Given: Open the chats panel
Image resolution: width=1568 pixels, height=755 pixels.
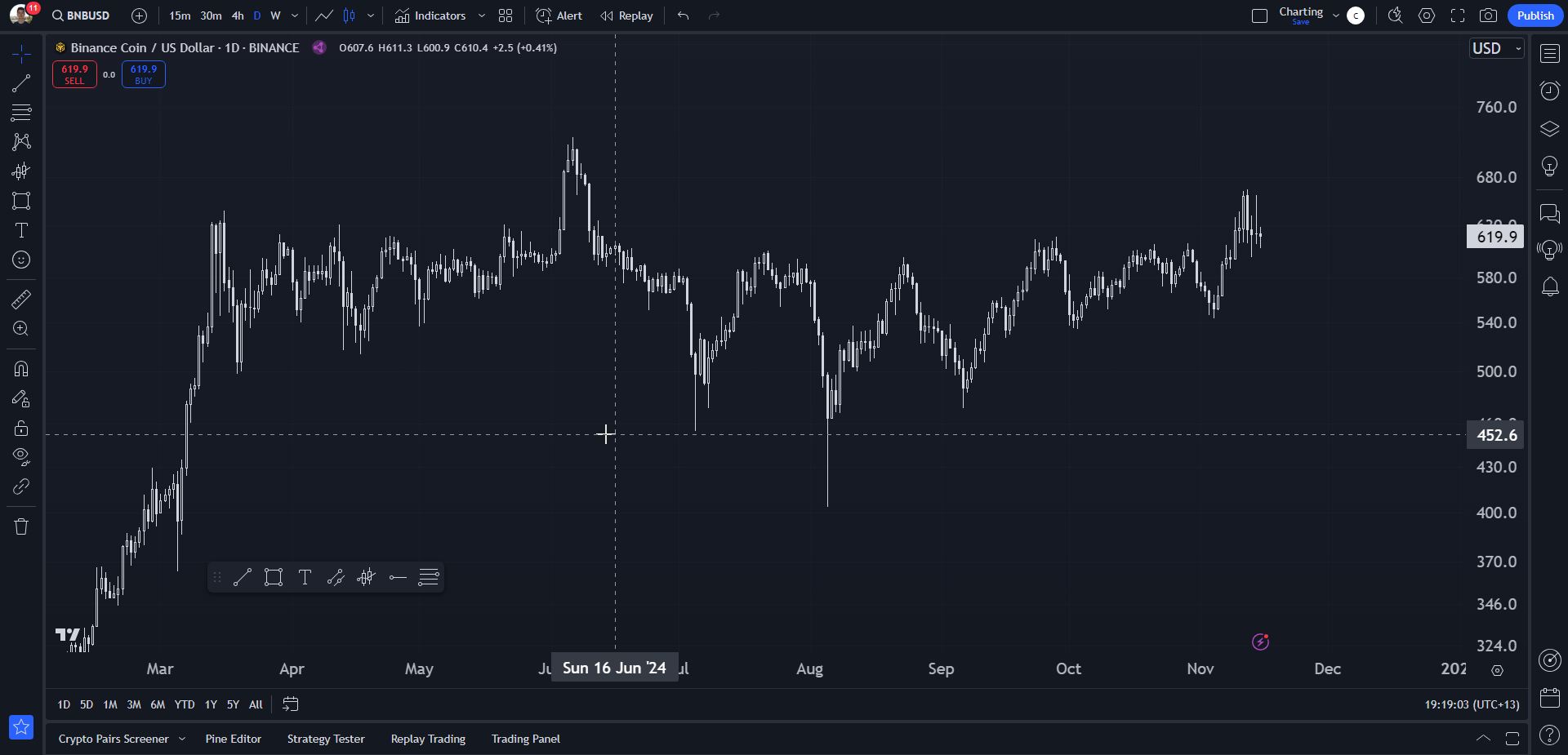Looking at the screenshot, I should (1550, 214).
